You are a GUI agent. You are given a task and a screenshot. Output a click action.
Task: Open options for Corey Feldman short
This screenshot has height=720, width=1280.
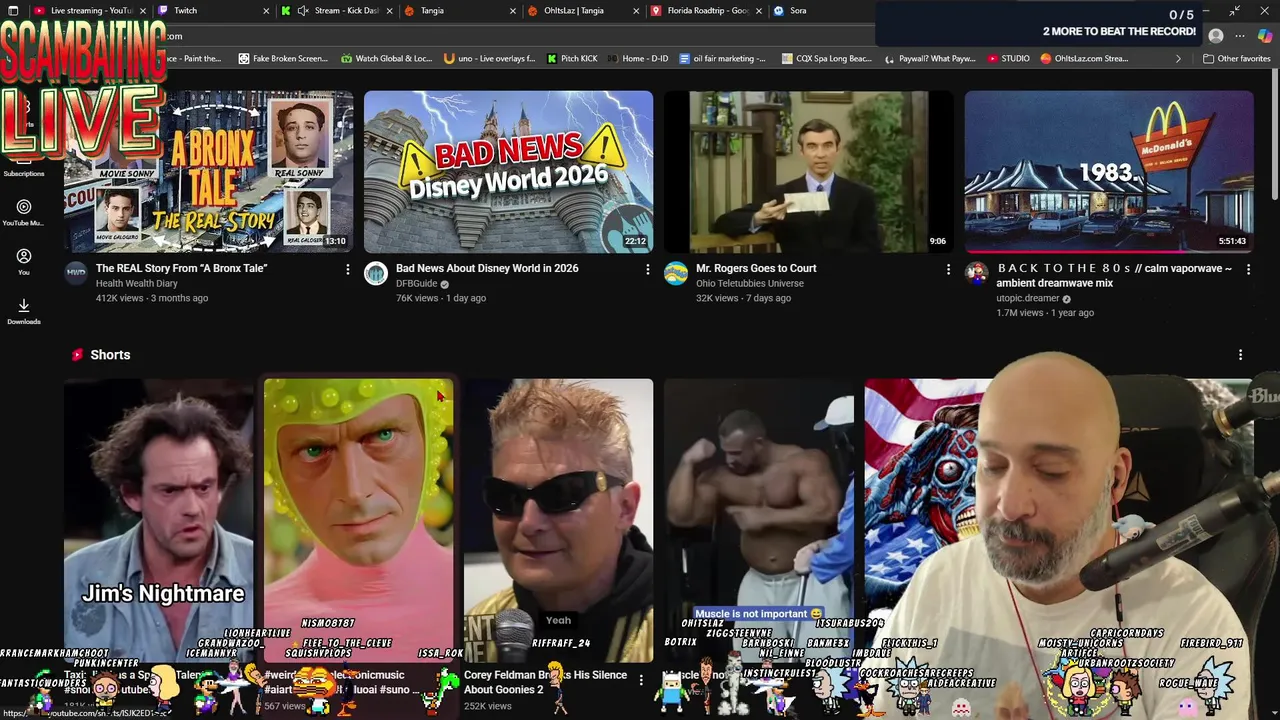641,680
